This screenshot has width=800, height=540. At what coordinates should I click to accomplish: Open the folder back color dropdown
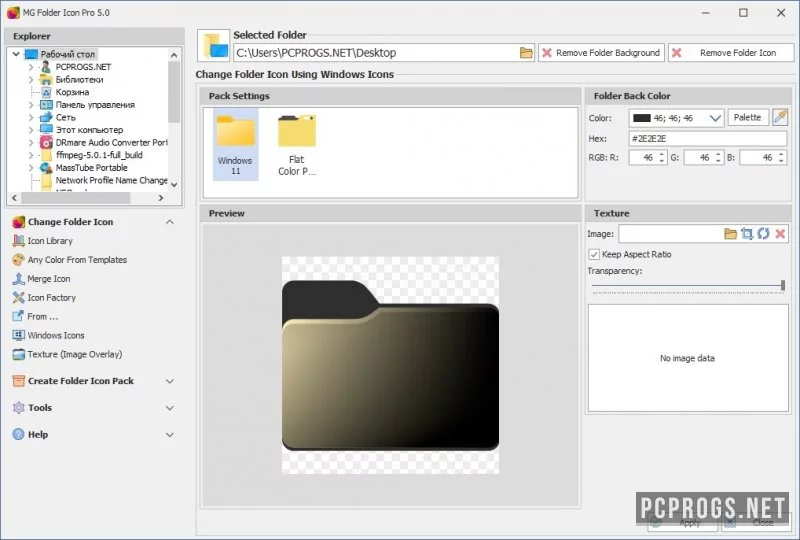pos(715,118)
